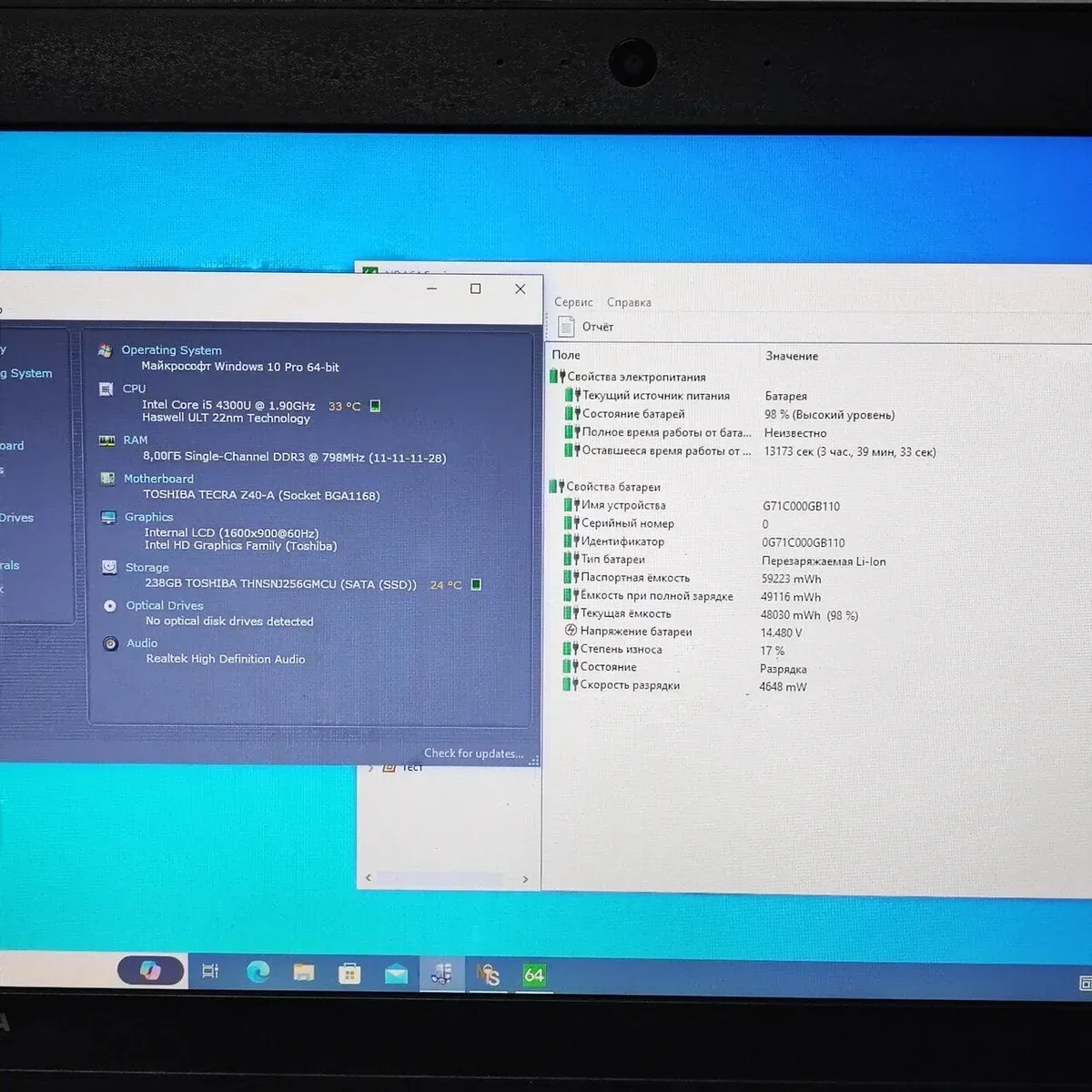Click the CPU temperature status indicator
Image resolution: width=1092 pixels, height=1092 pixels.
click(x=375, y=406)
